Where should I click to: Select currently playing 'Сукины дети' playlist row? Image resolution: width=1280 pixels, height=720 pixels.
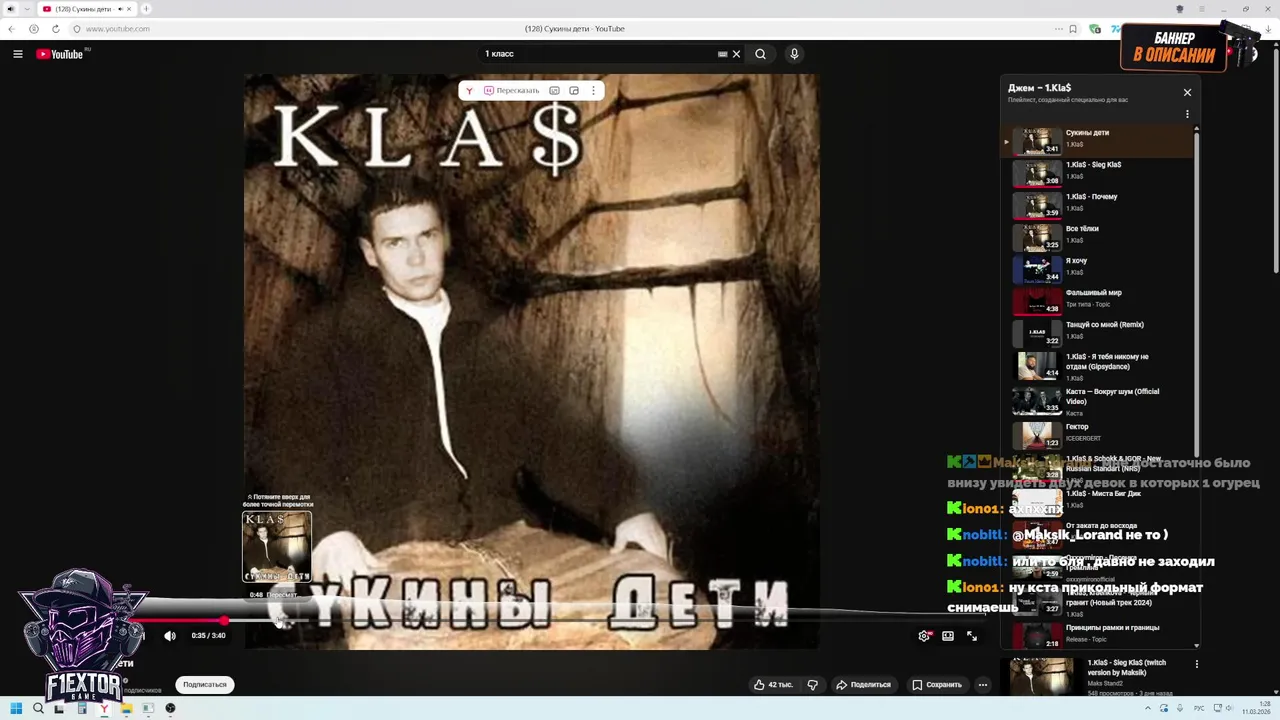1098,141
